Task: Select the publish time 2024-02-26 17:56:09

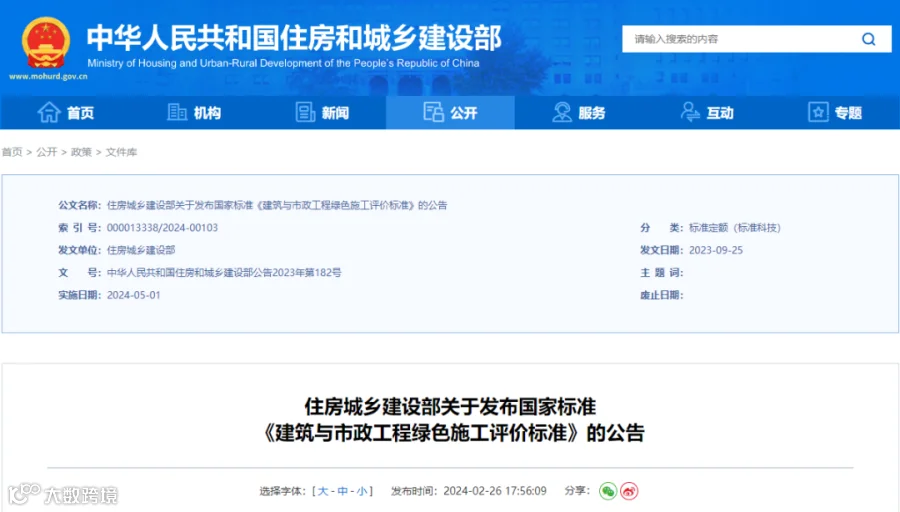Action: [495, 491]
